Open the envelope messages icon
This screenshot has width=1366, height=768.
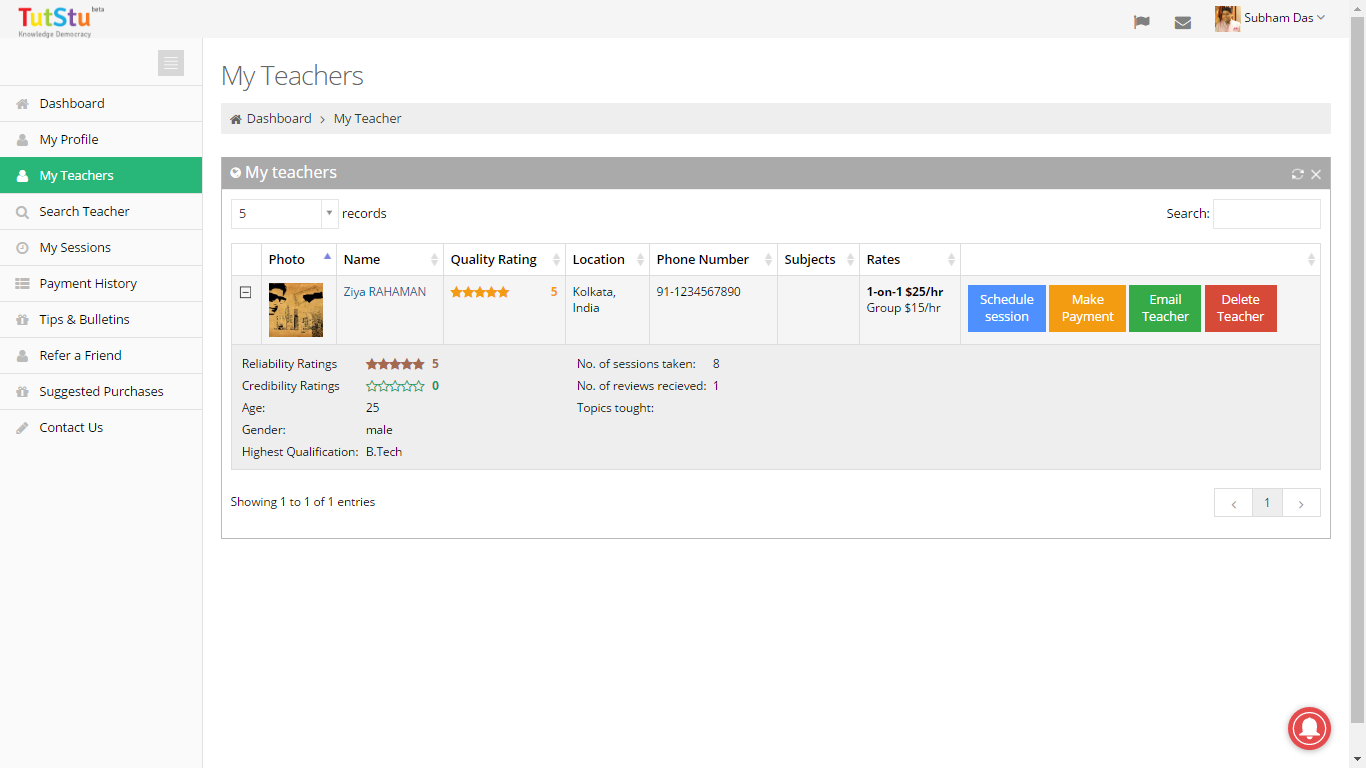point(1183,22)
